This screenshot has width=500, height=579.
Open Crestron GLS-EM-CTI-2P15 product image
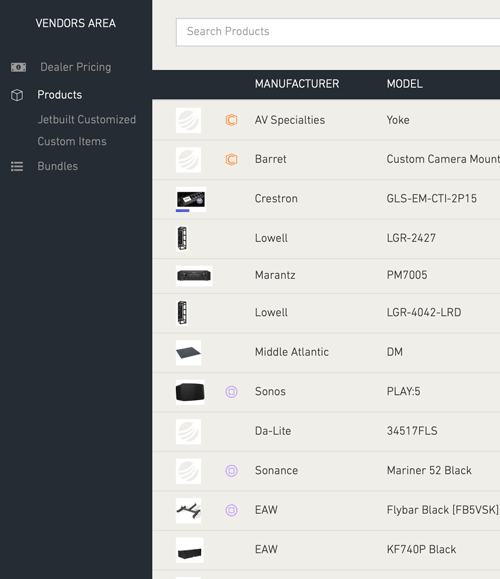pyautogui.click(x=191, y=200)
